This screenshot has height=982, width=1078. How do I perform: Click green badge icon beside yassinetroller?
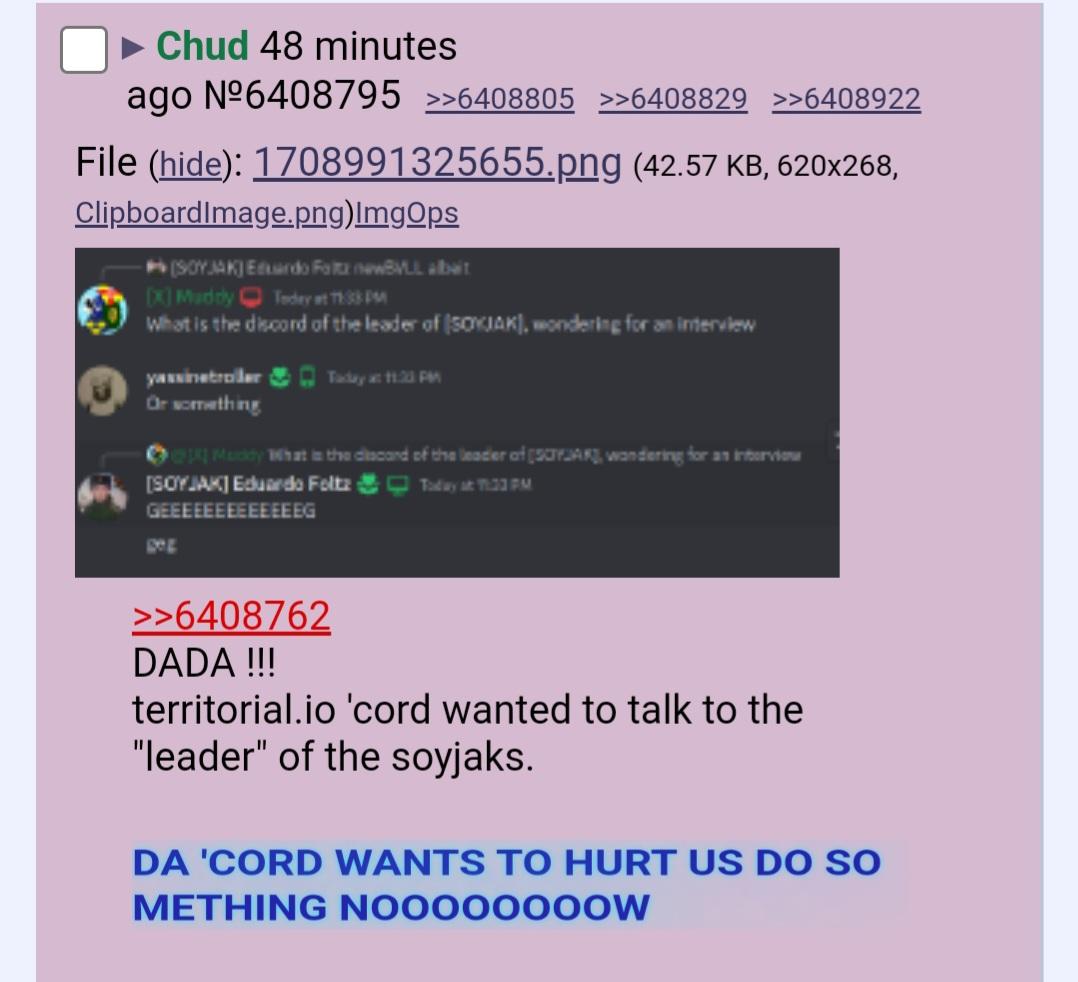279,377
